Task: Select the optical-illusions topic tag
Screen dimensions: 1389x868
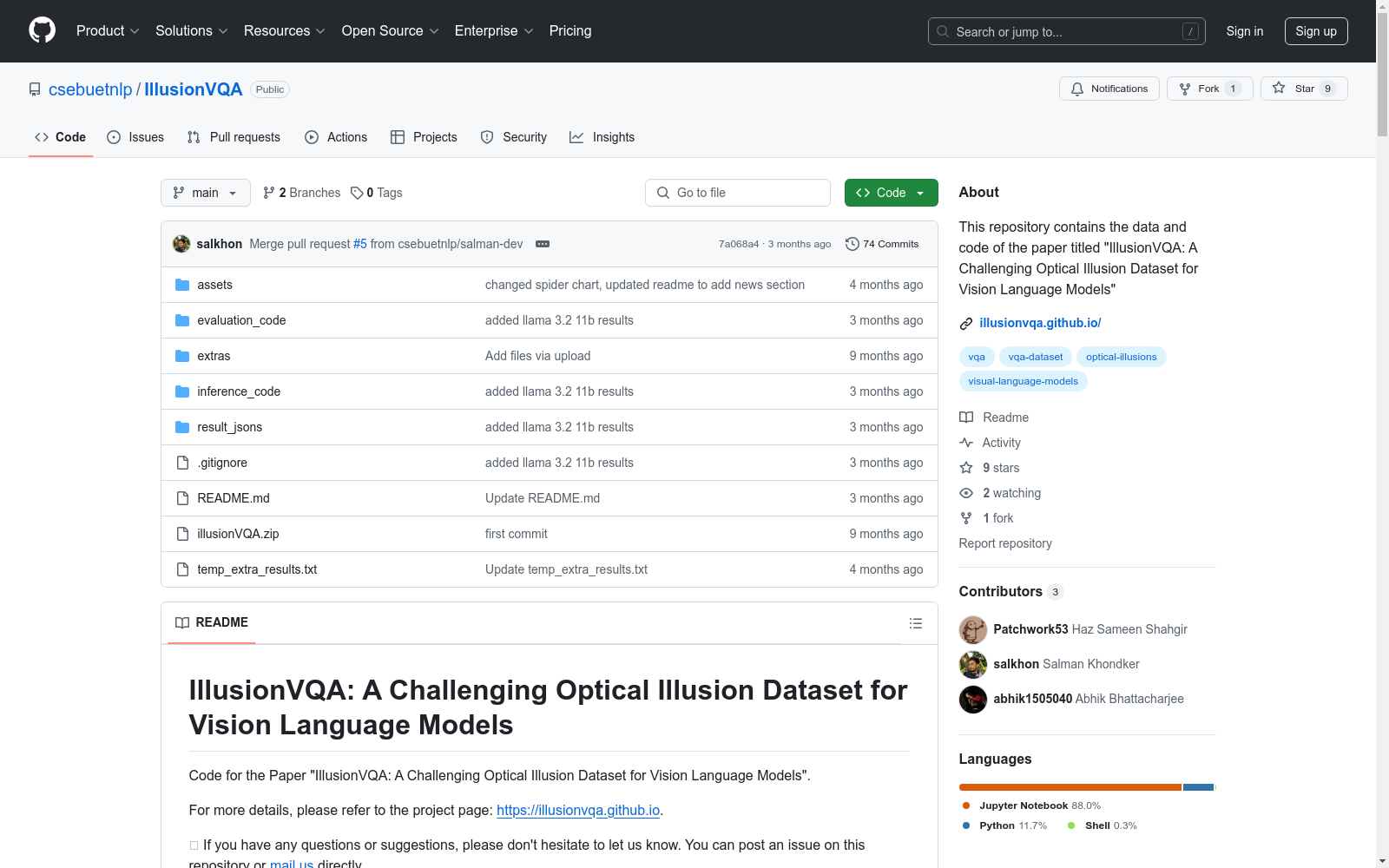Action: pos(1122,357)
